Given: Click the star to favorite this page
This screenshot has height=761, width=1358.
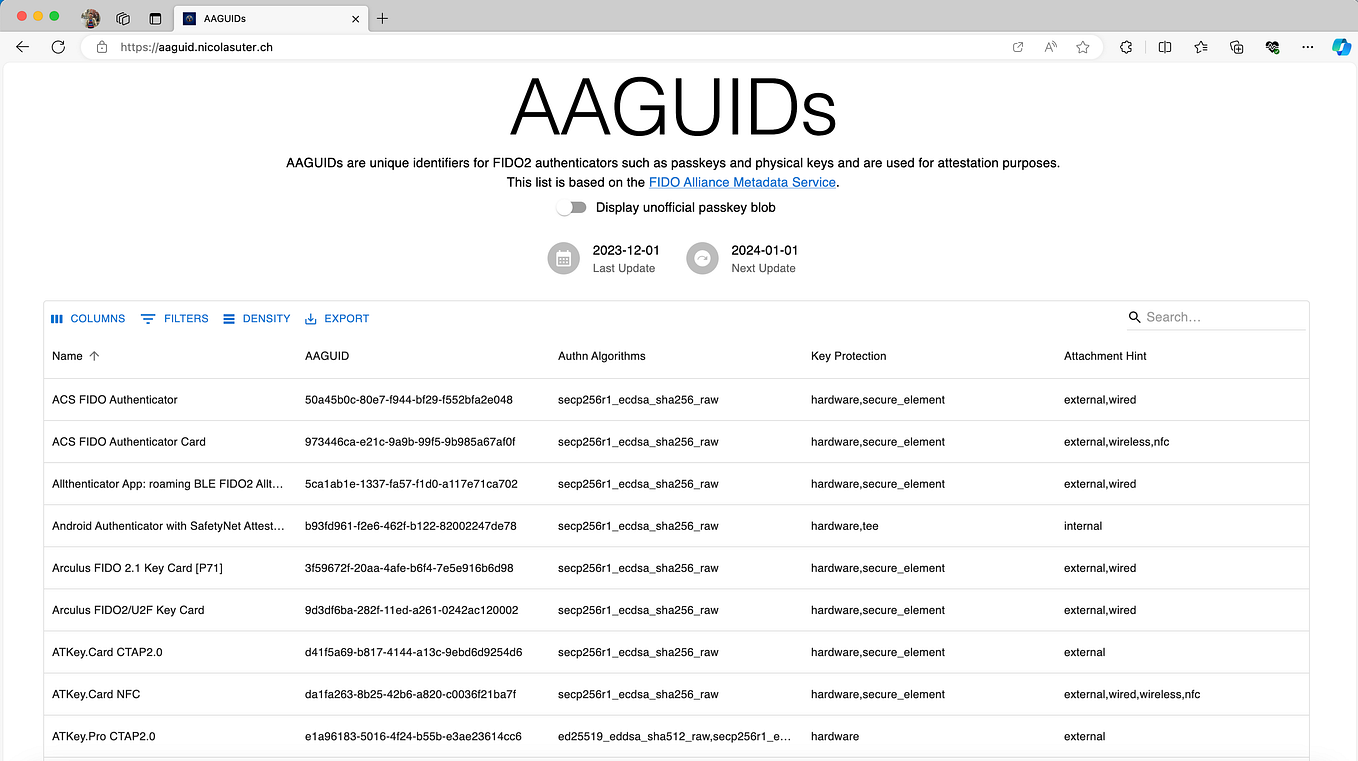Looking at the screenshot, I should coord(1083,47).
